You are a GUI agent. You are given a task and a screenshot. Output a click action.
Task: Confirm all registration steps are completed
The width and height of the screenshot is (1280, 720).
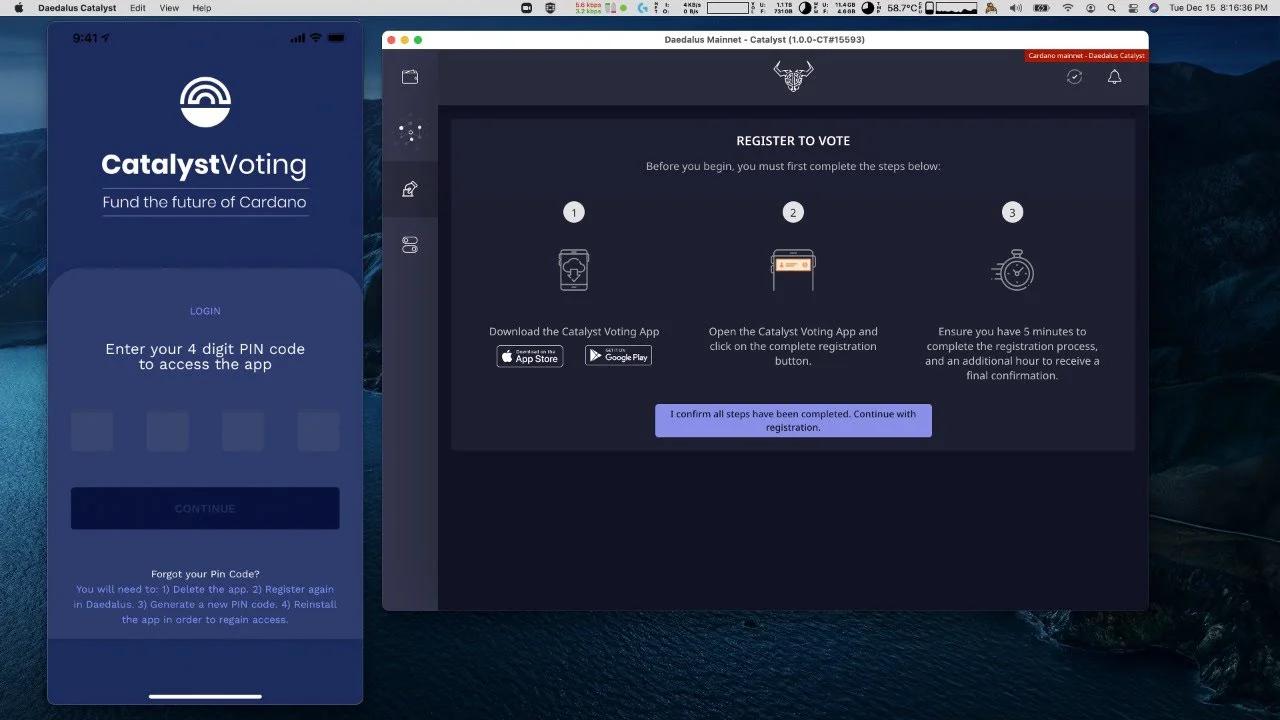[793, 420]
